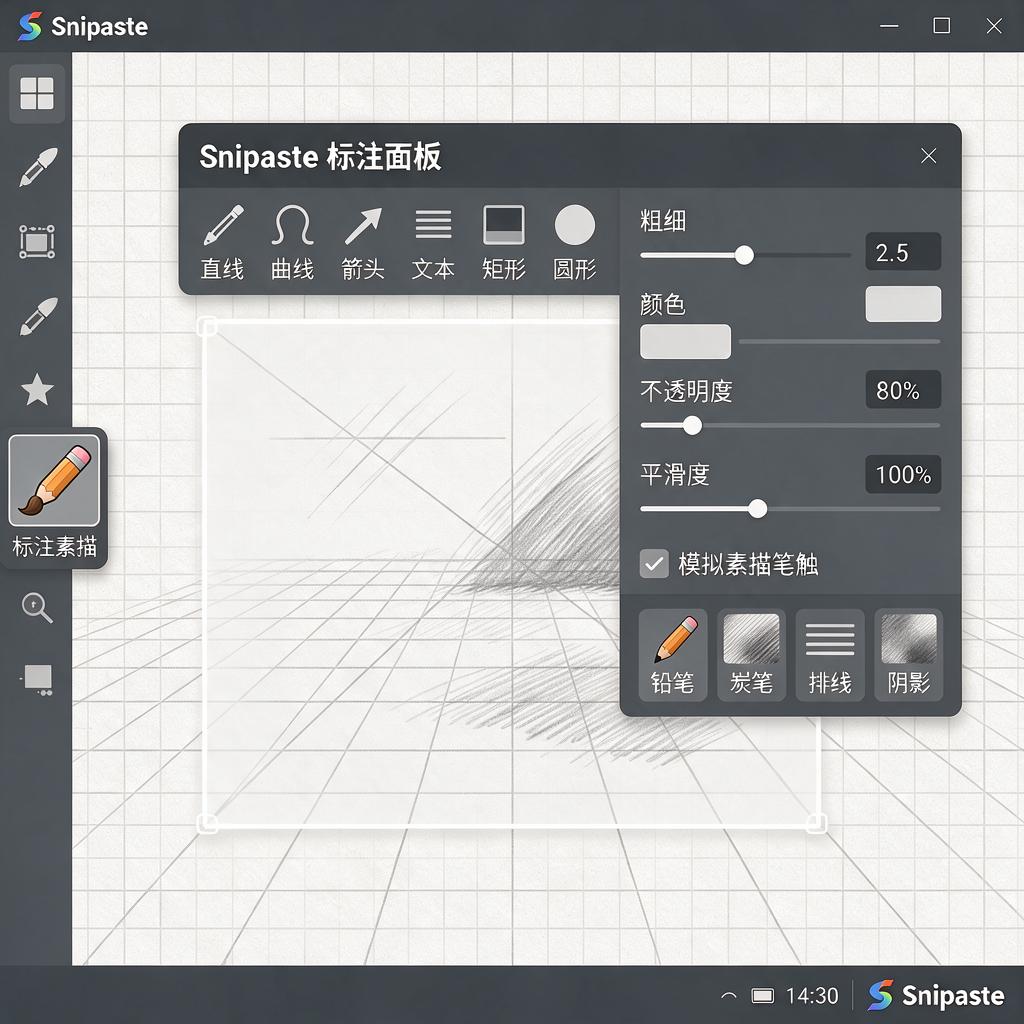This screenshot has width=1024, height=1024.
Task: Click the bottom-left handle of the selection box
Action: [x=207, y=824]
